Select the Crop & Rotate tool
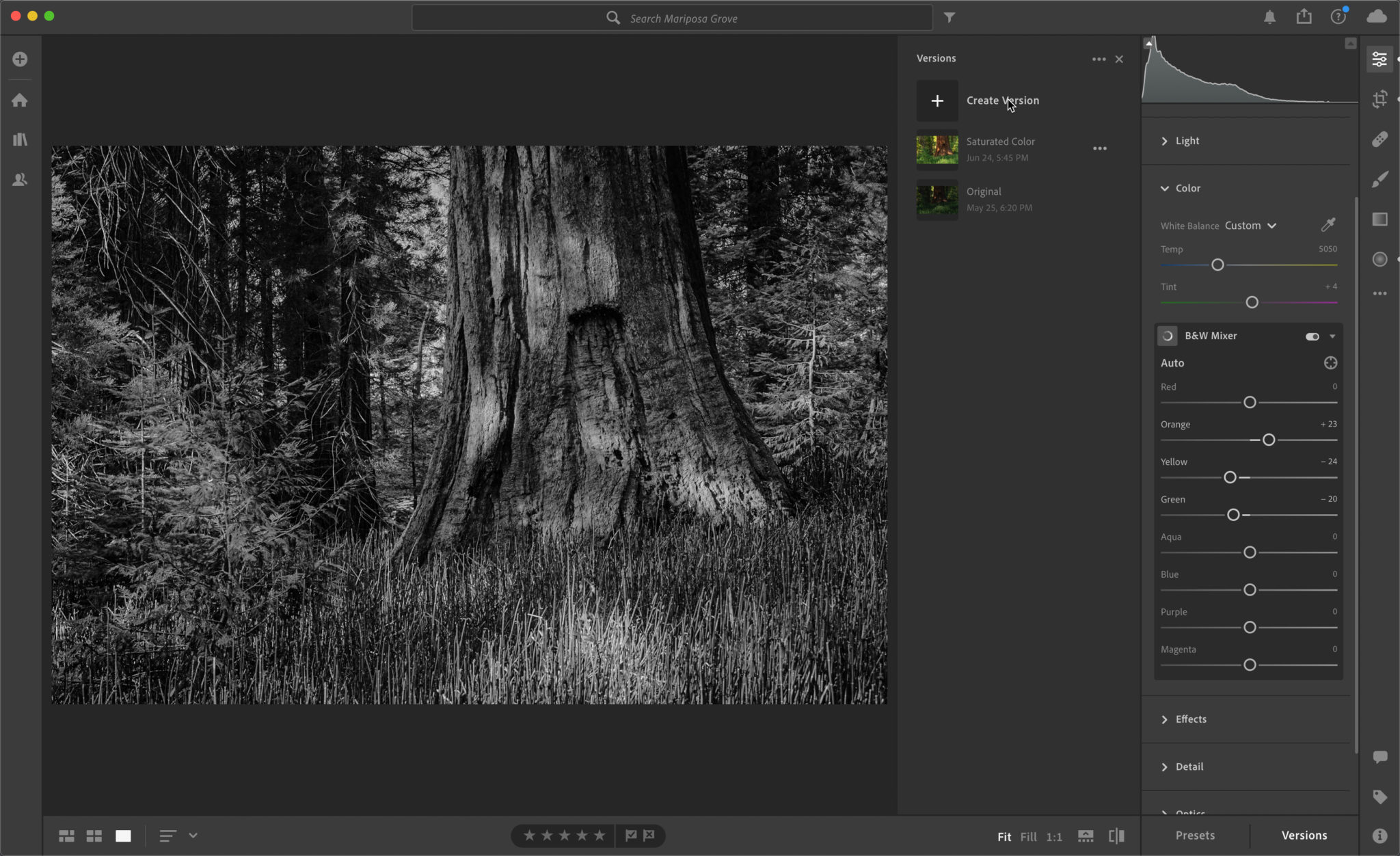 point(1379,98)
